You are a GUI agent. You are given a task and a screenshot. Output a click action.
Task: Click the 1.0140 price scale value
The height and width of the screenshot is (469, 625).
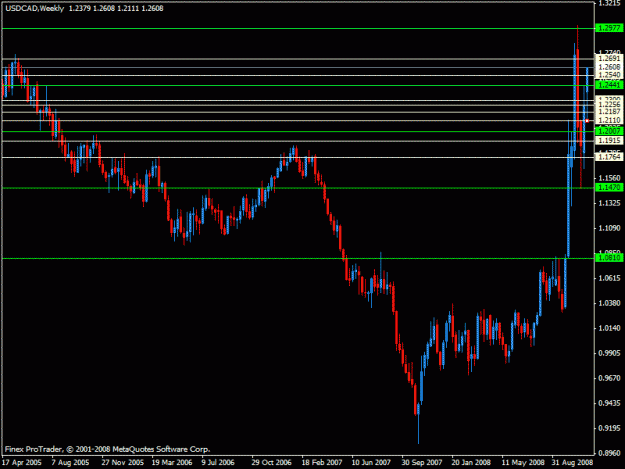point(610,328)
